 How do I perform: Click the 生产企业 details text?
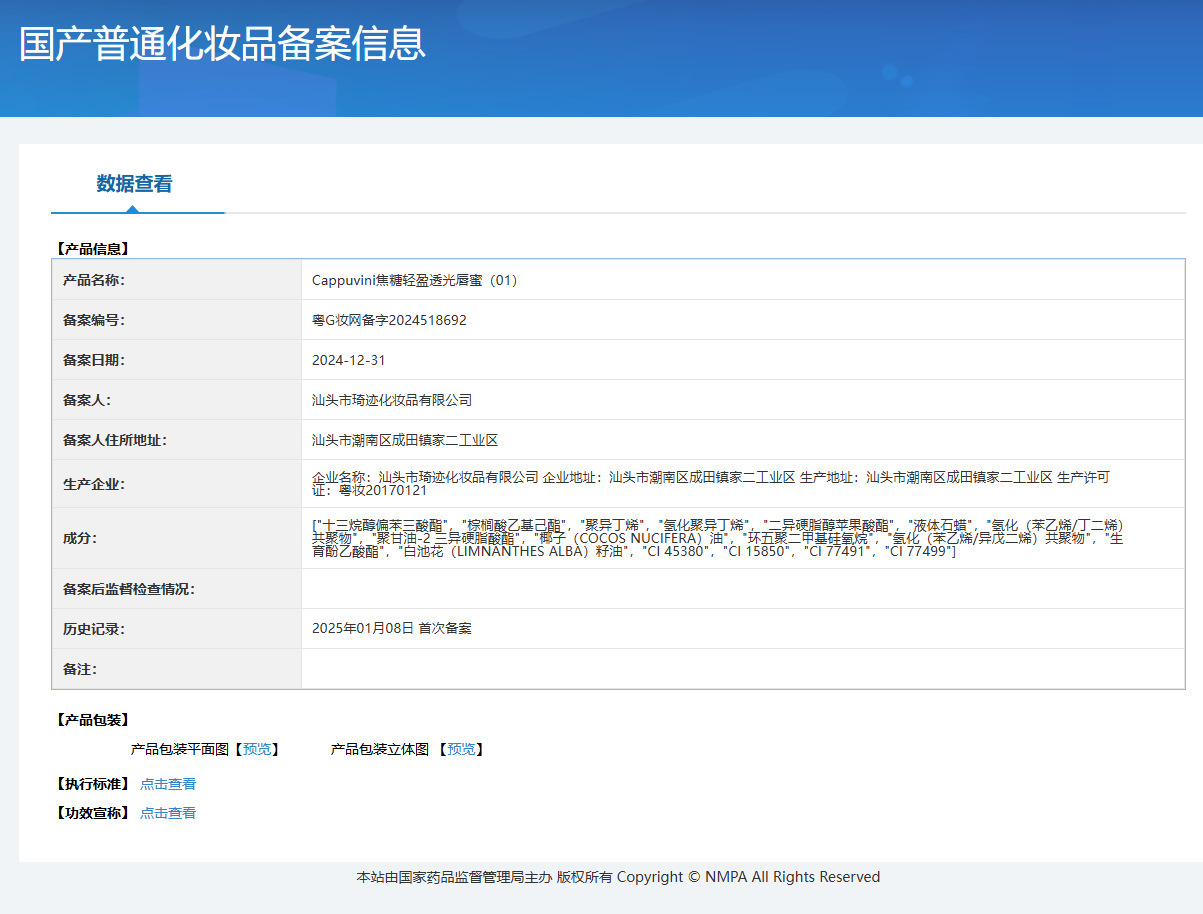click(x=710, y=483)
